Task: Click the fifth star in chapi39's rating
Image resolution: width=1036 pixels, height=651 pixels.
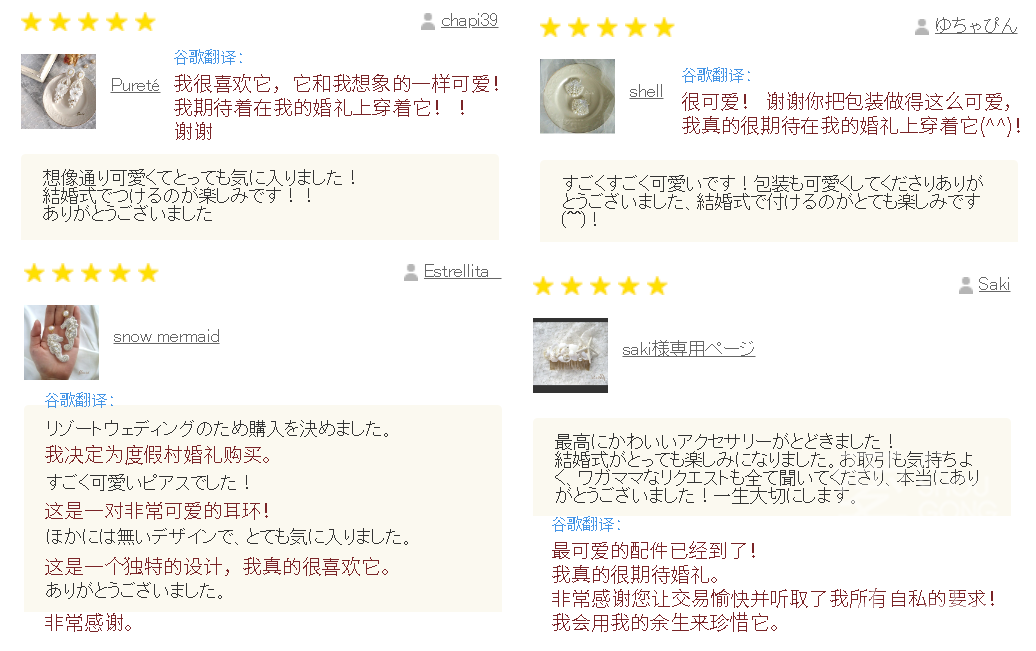Action: (145, 22)
